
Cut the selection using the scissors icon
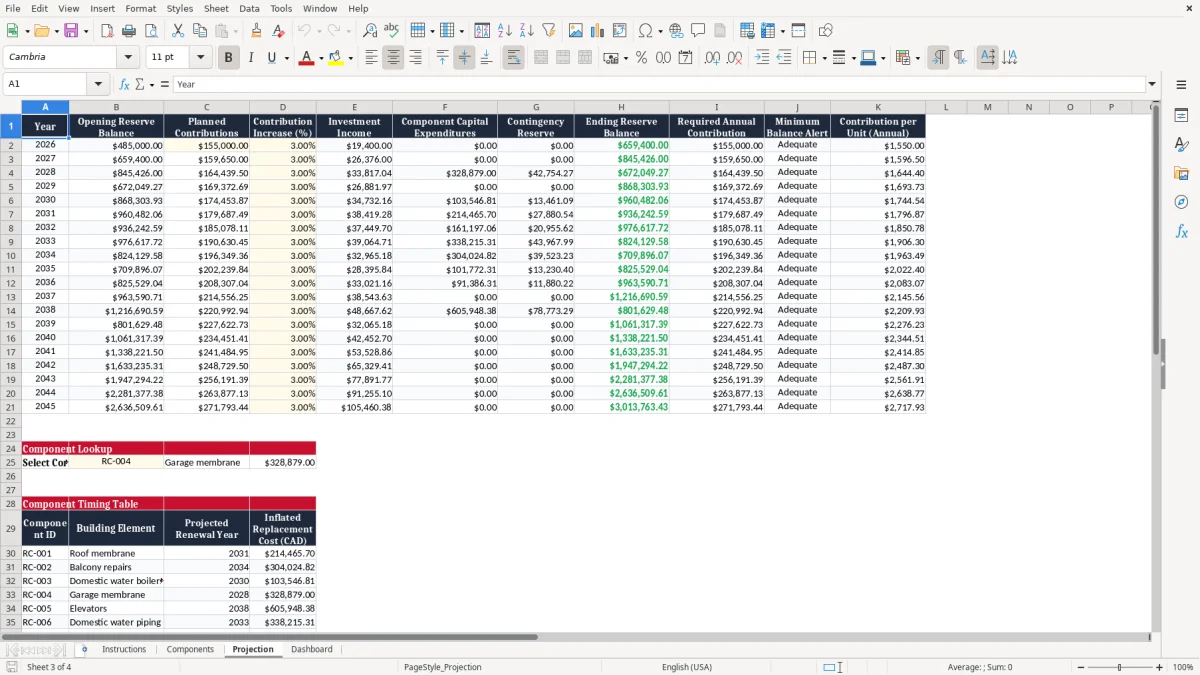(178, 31)
